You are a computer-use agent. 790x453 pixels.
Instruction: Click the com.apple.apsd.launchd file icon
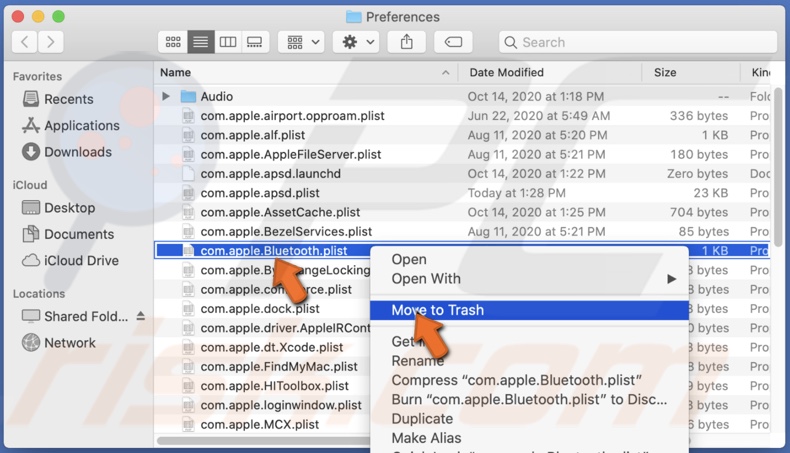pyautogui.click(x=188, y=173)
